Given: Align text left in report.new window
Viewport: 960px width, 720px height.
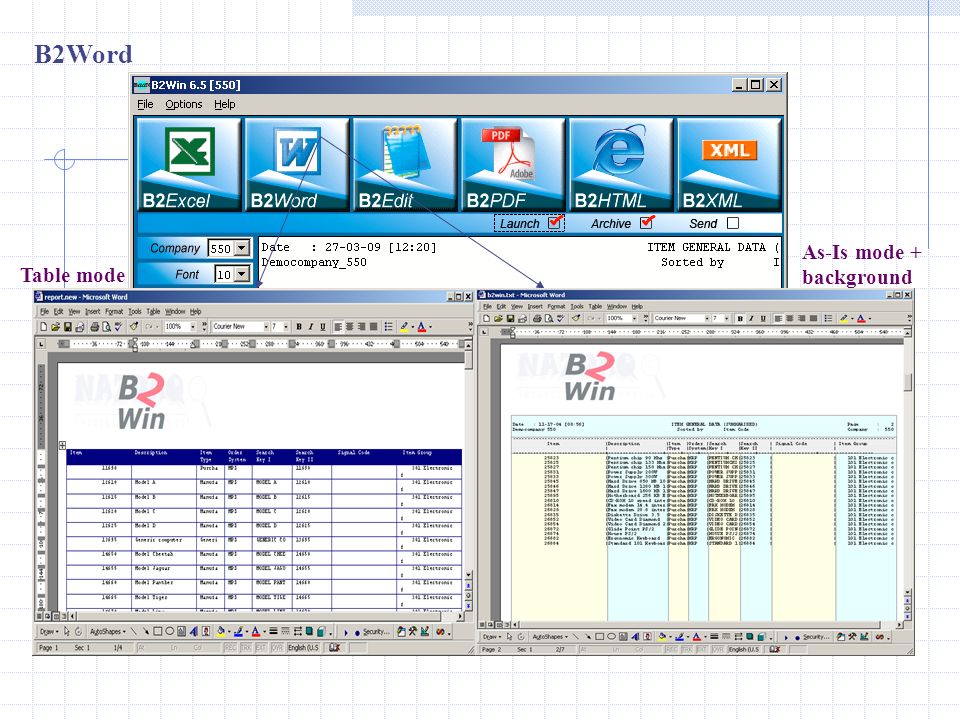Looking at the screenshot, I should [x=338, y=327].
